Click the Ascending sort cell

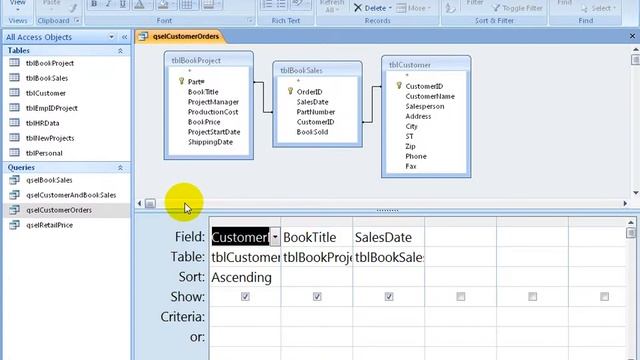point(245,277)
